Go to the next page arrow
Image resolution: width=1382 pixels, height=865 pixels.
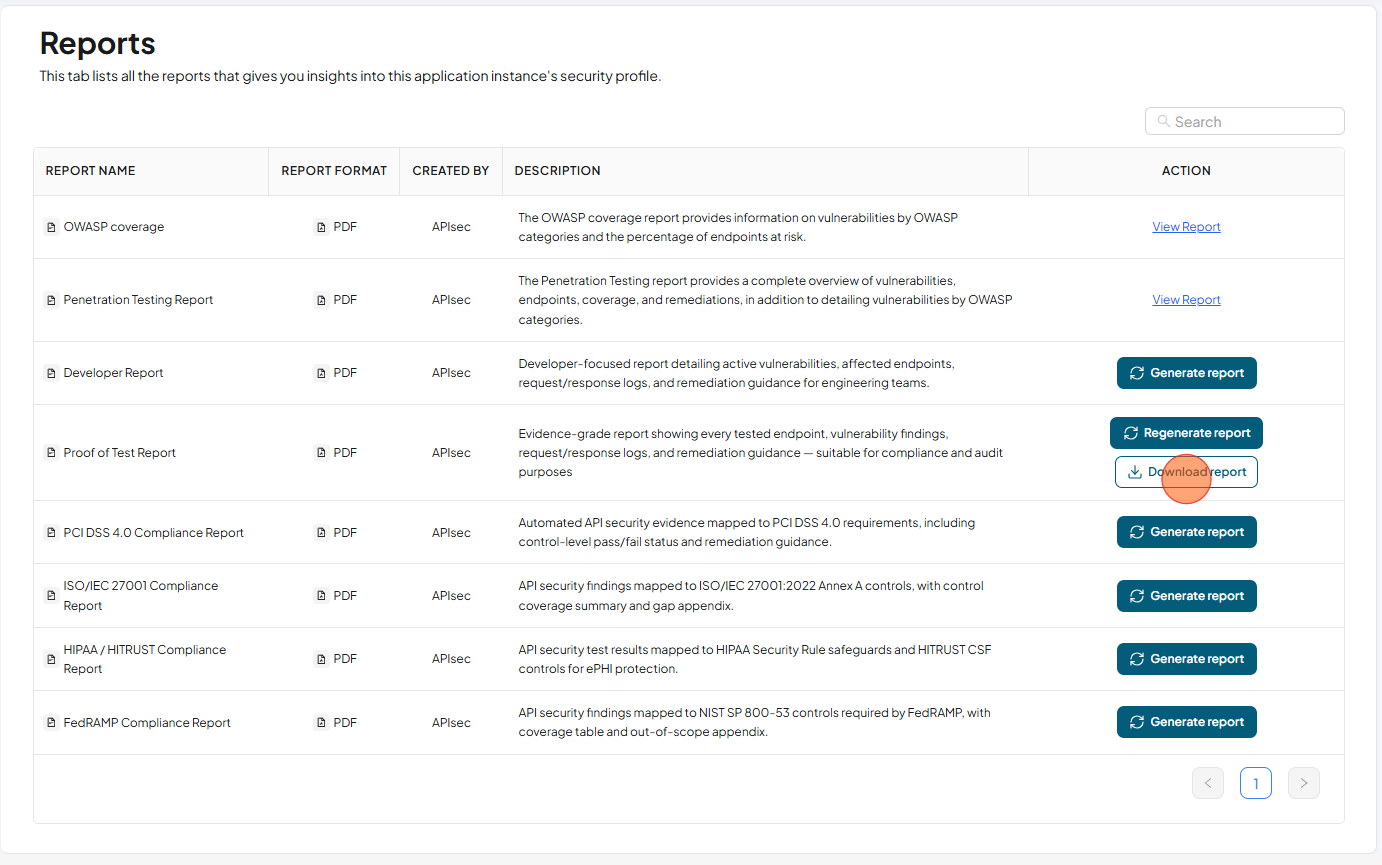click(1304, 783)
